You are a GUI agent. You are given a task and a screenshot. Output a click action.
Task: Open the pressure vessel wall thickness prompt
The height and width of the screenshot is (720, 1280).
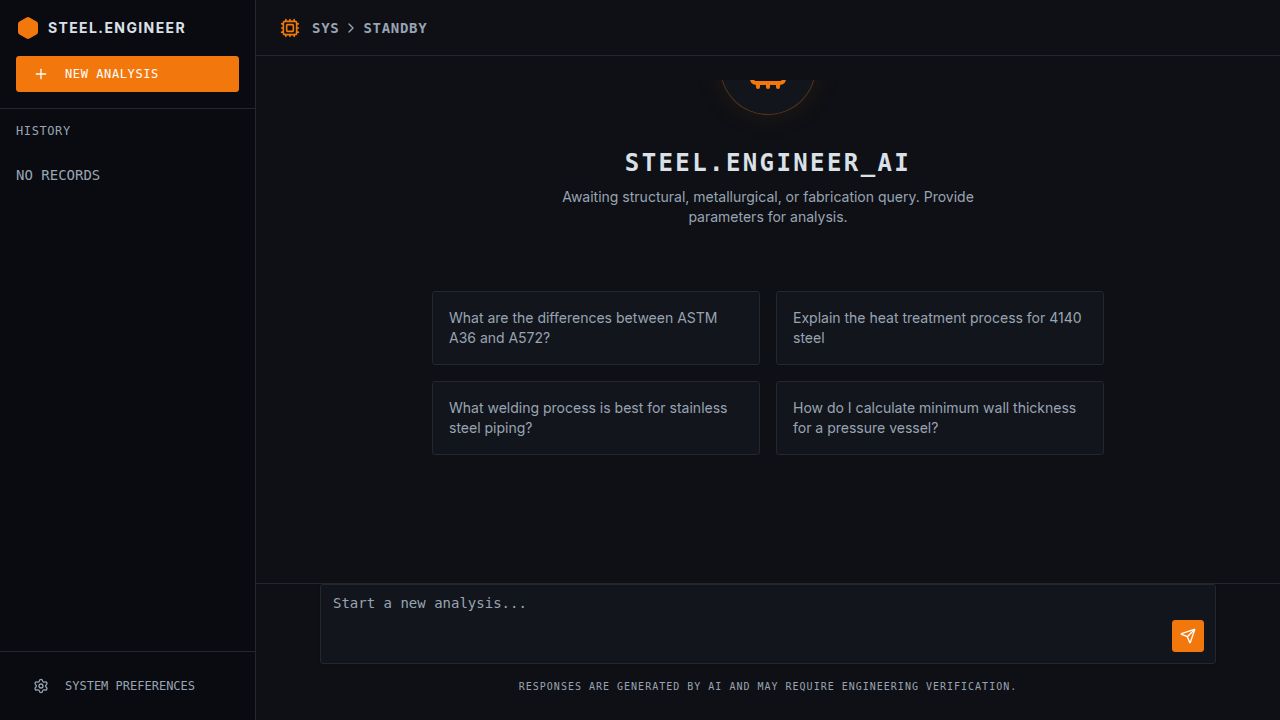939,418
